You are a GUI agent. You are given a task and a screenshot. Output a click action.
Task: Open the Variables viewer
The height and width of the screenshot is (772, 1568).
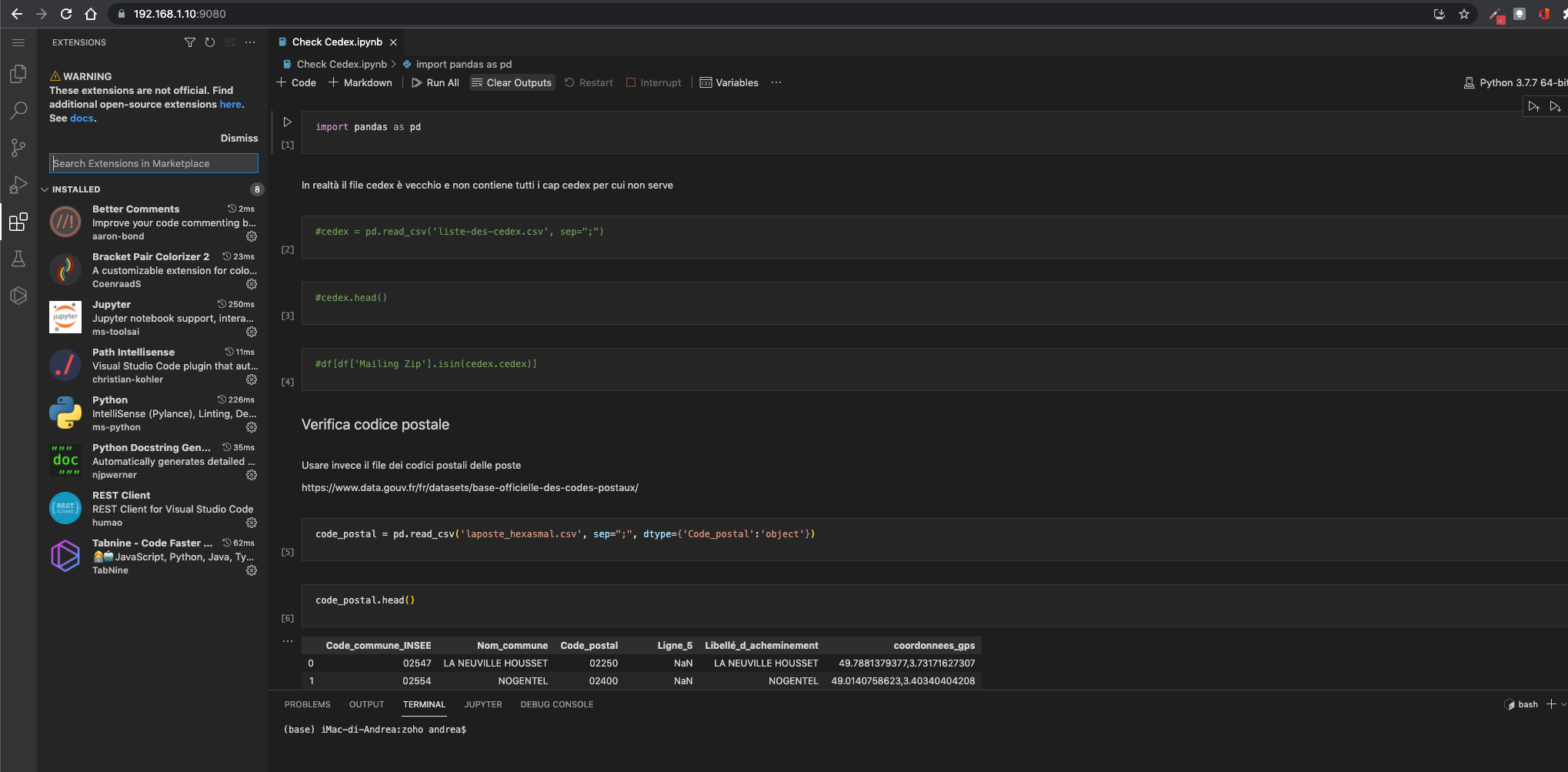729,82
